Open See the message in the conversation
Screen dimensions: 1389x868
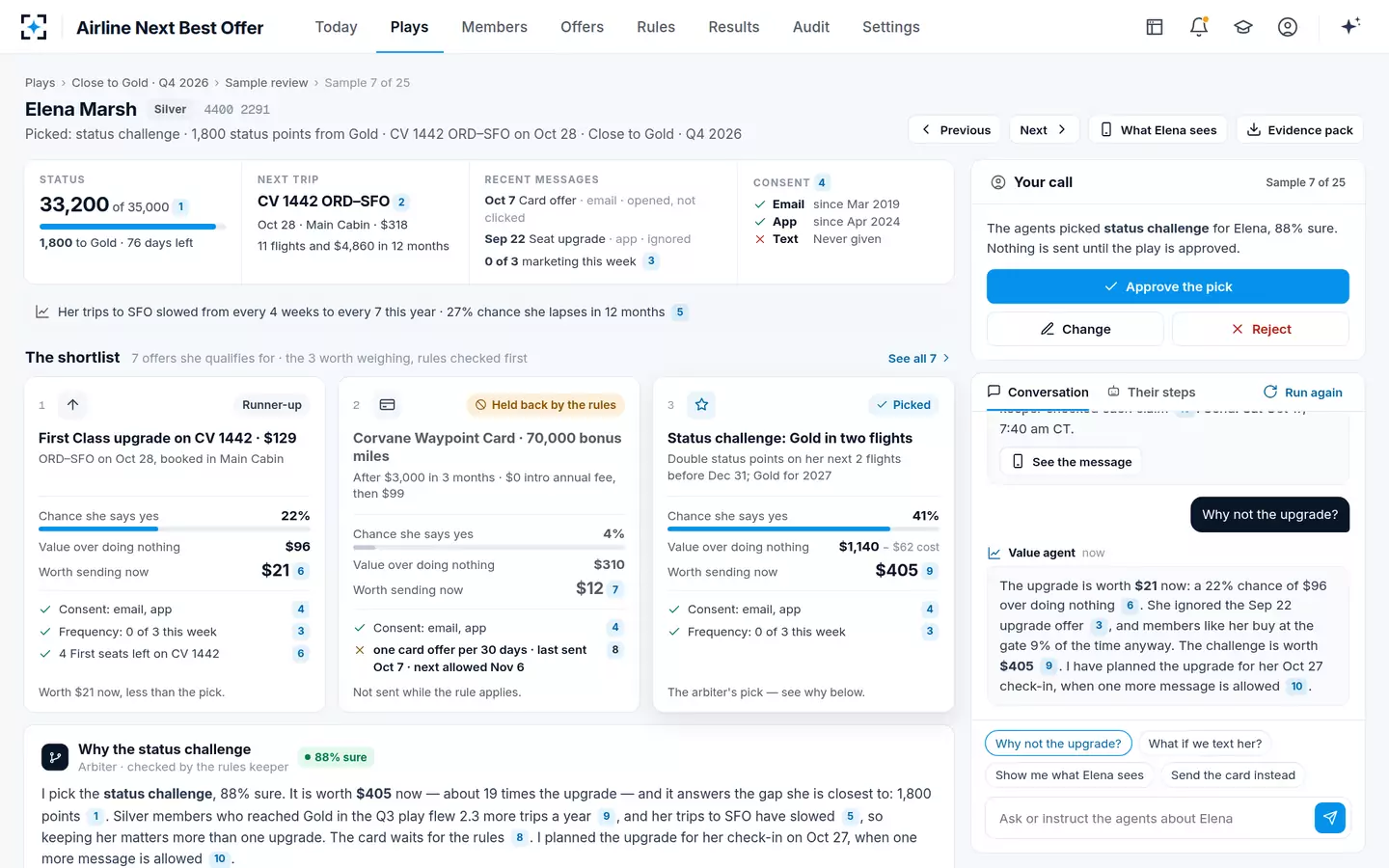click(x=1071, y=462)
